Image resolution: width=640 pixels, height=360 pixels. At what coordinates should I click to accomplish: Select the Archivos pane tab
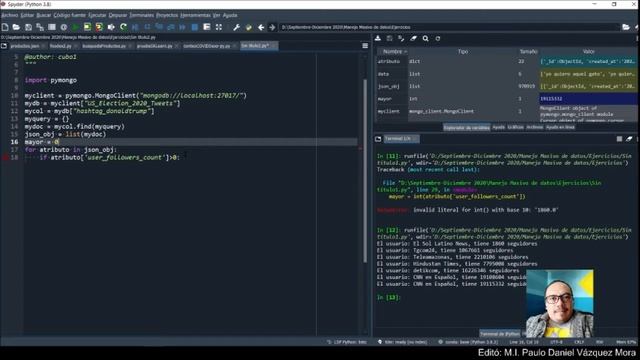click(534, 127)
